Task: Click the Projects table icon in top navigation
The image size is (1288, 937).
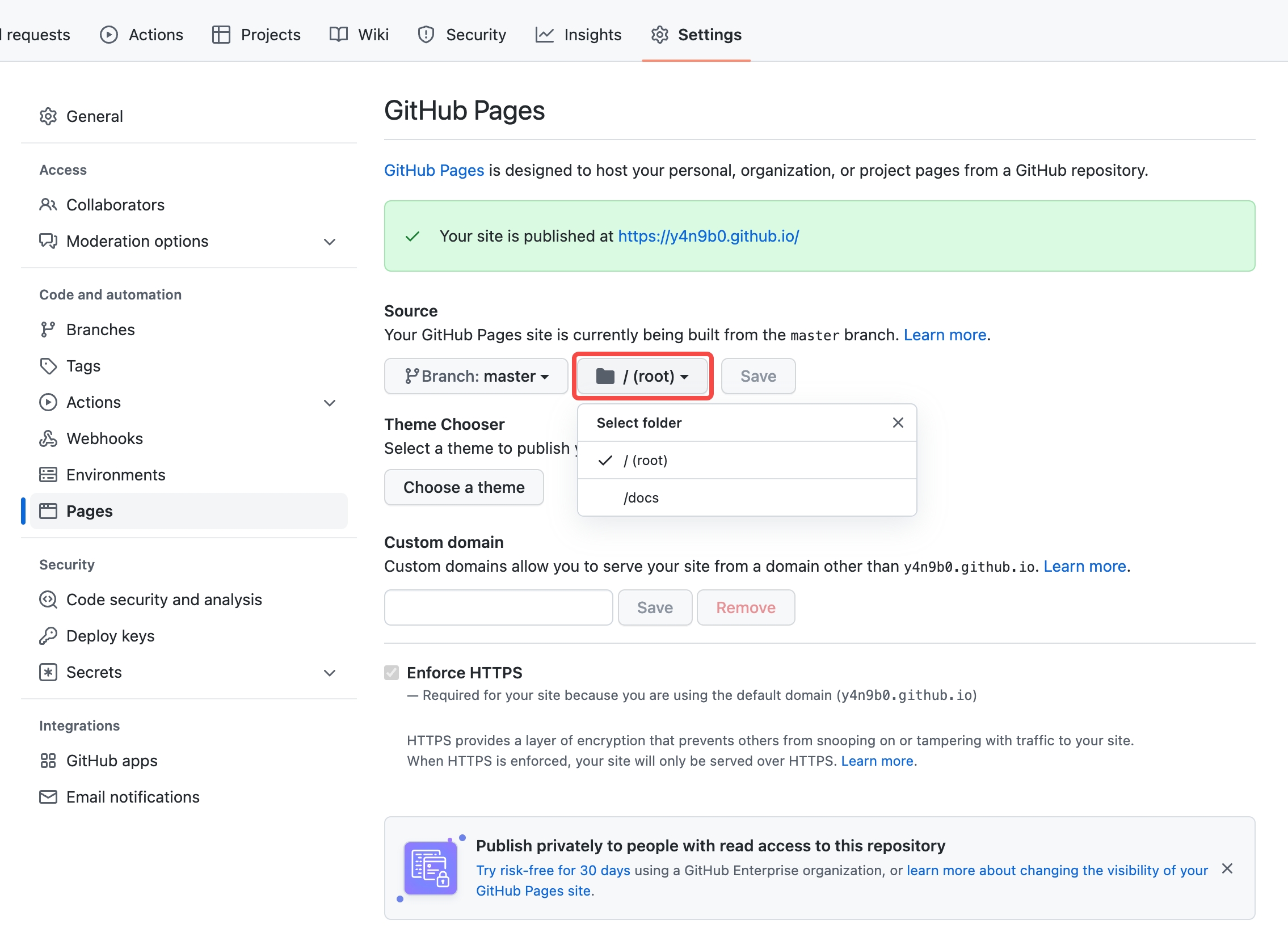Action: click(220, 35)
